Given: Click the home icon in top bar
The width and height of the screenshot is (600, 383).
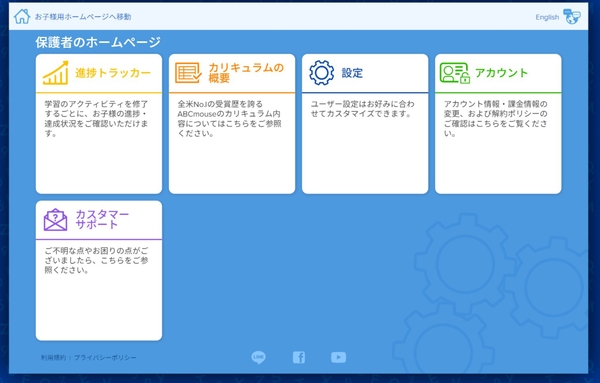Looking at the screenshot, I should pos(22,16).
